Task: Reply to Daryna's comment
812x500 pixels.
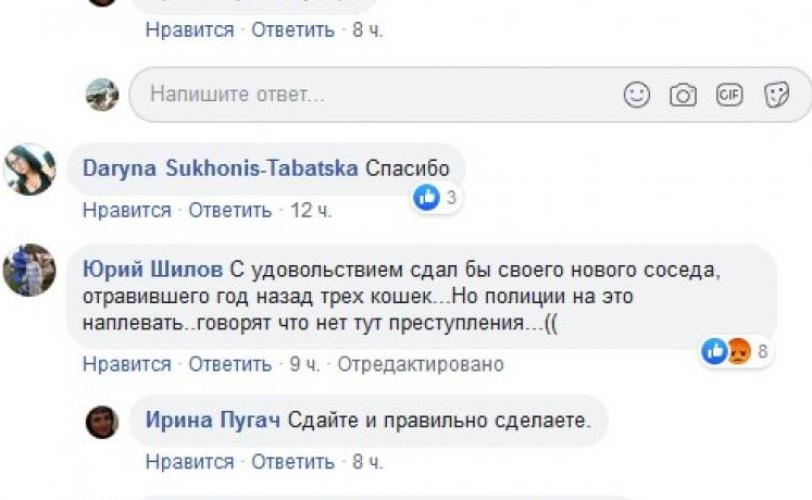Action: [230, 211]
